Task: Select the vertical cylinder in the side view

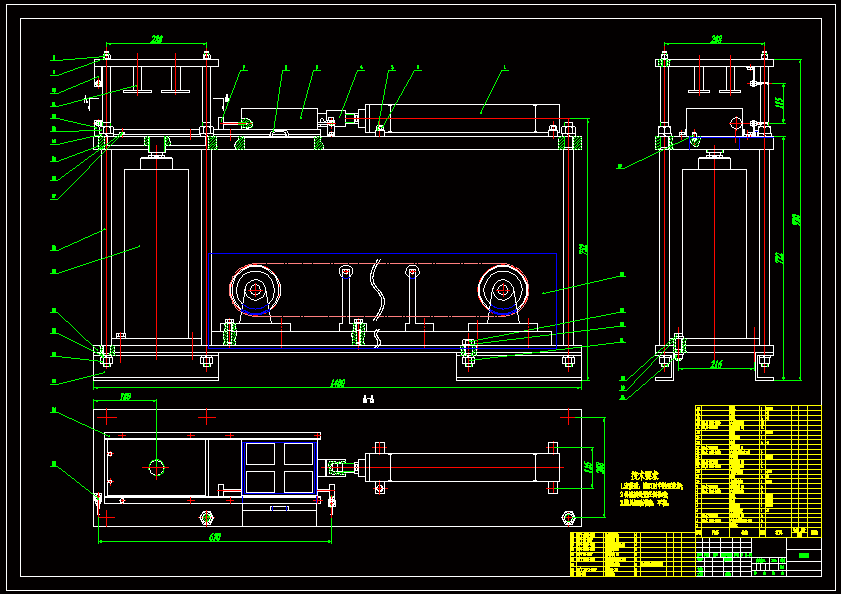Action: 714,253
